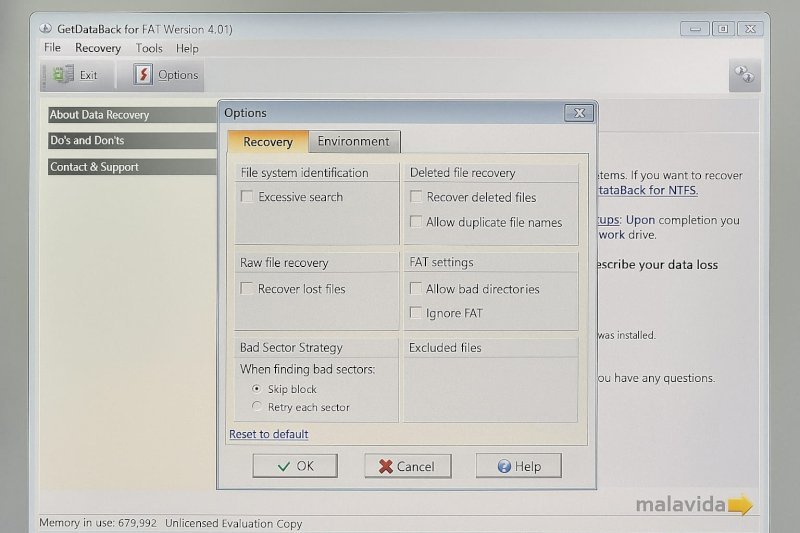Screen dimensions: 800x533
Task: Click the Options toolbar icon
Action: pyautogui.click(x=143, y=75)
